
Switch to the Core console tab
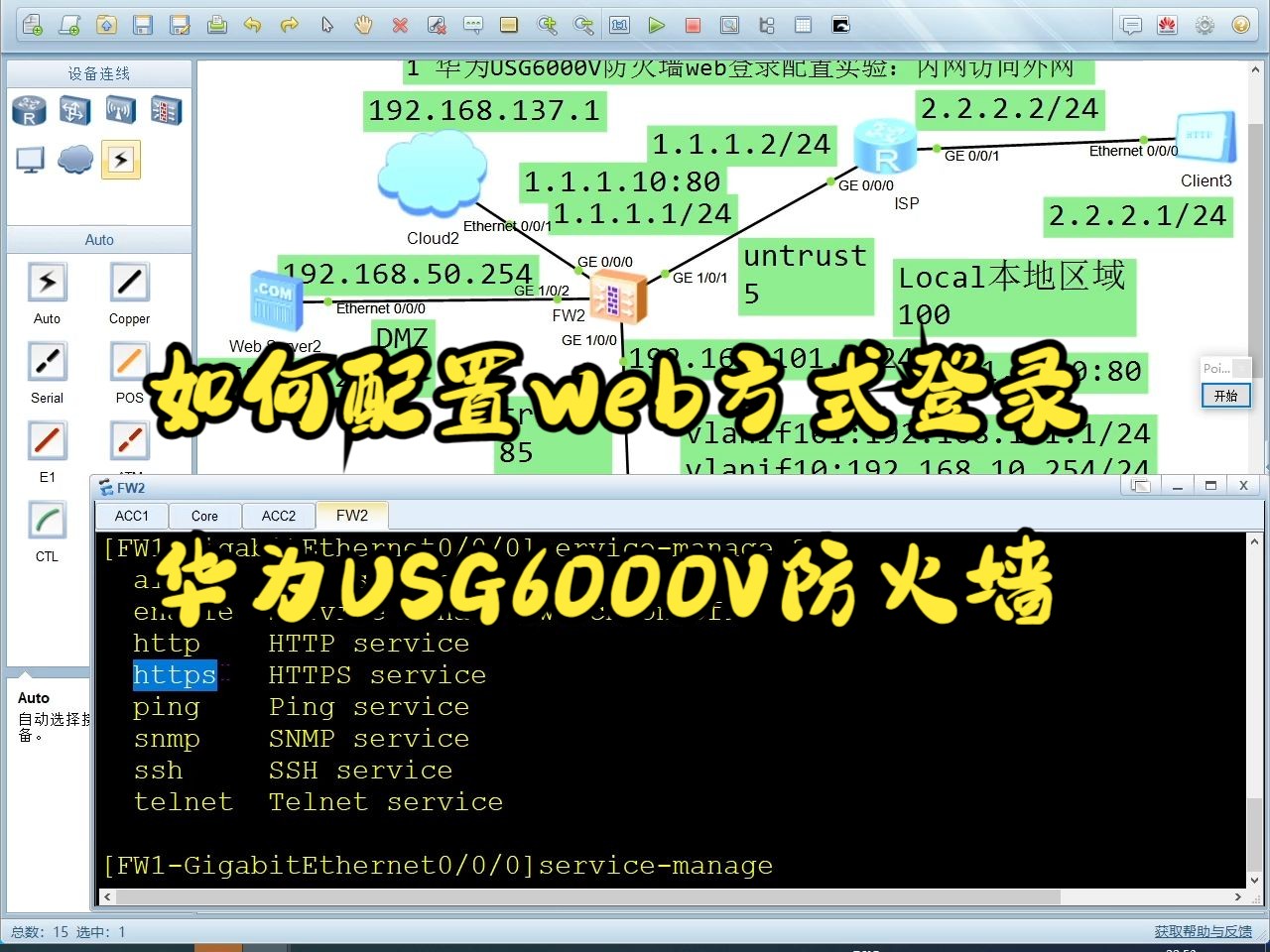(204, 515)
